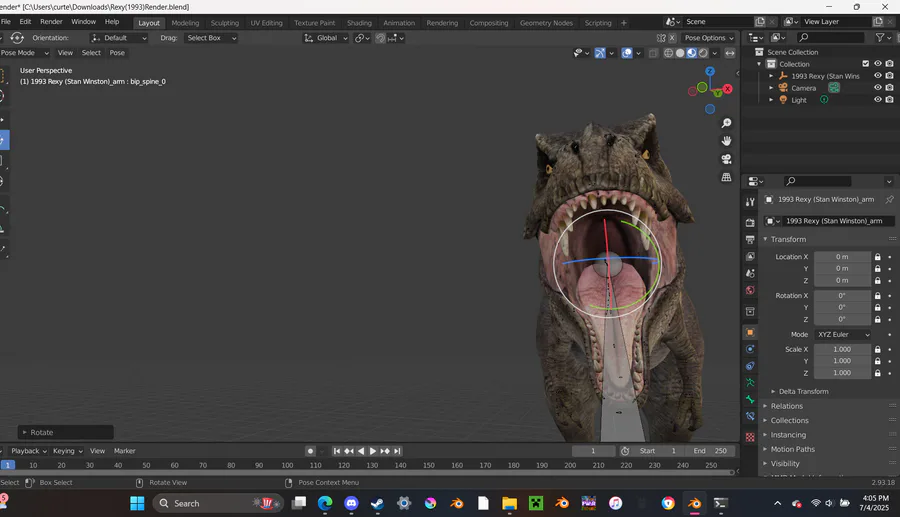Open the Render properties tab icon
This screenshot has width=900, height=517.
[x=750, y=223]
